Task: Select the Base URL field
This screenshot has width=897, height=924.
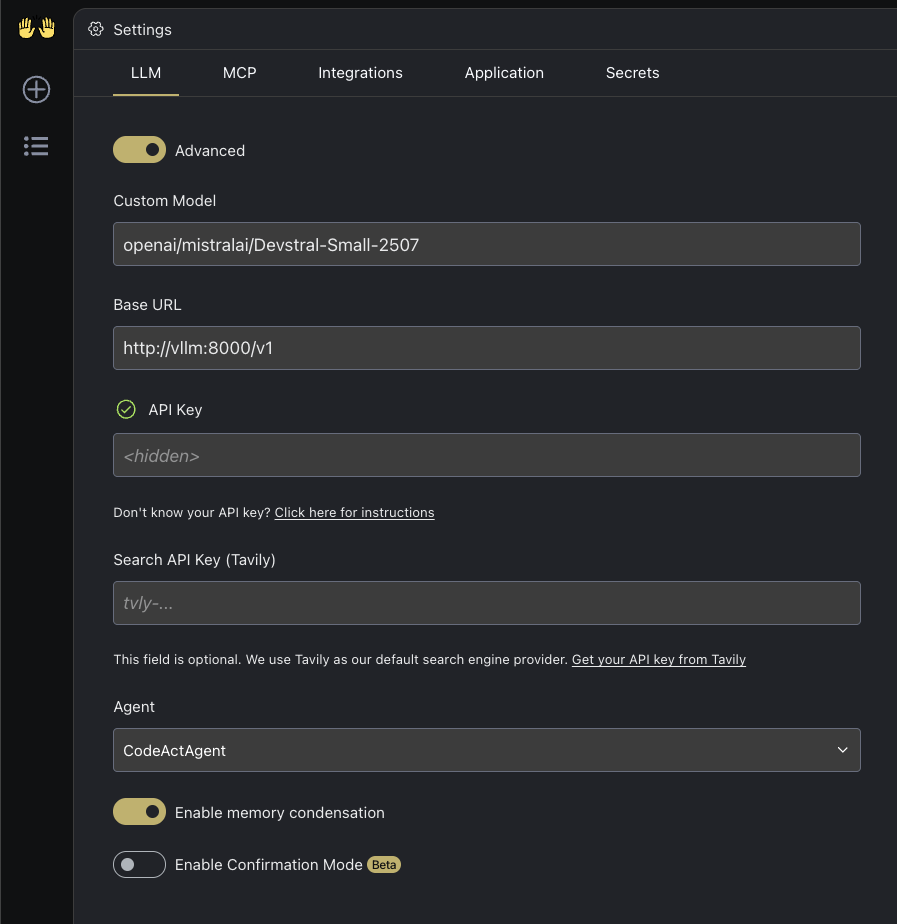Action: 486,347
